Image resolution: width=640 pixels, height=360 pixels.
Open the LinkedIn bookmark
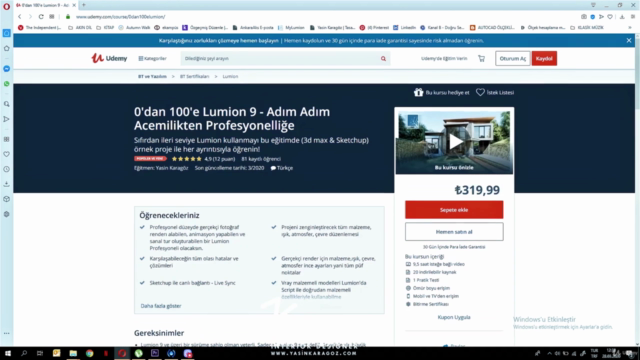tap(404, 28)
